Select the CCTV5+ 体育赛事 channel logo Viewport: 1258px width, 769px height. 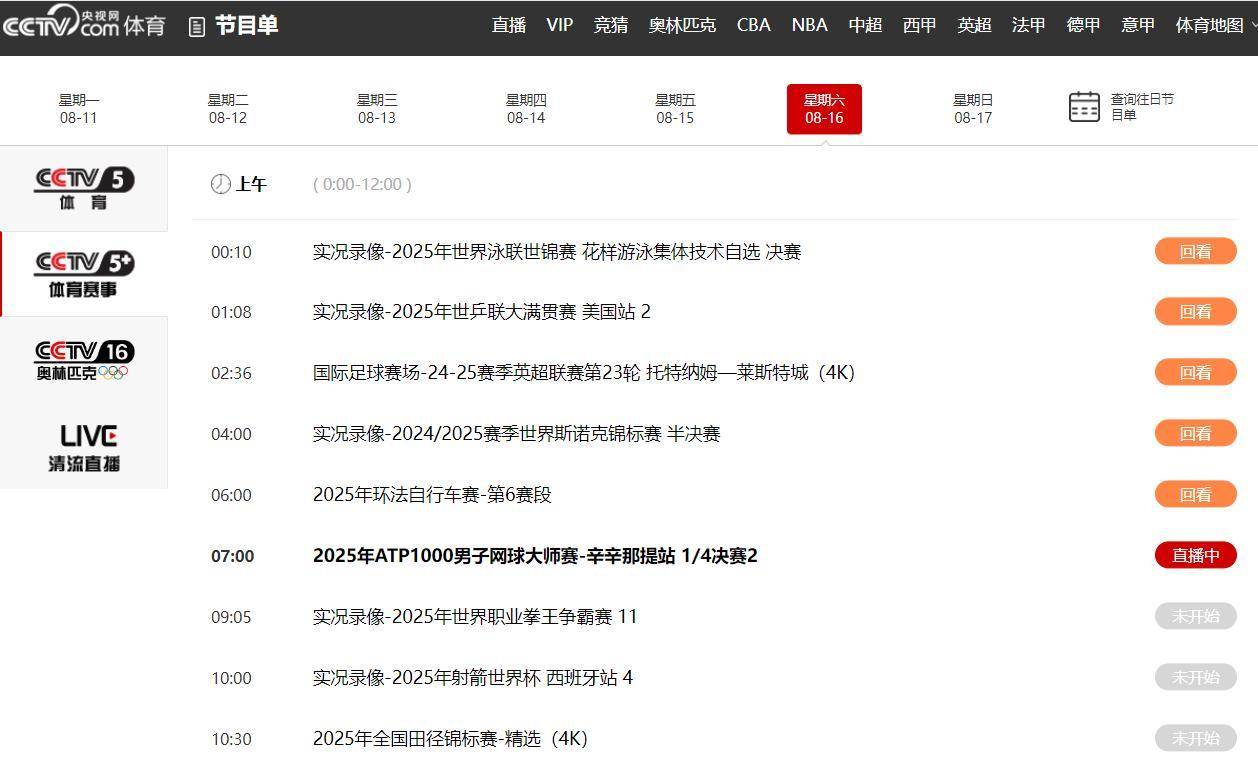click(84, 274)
